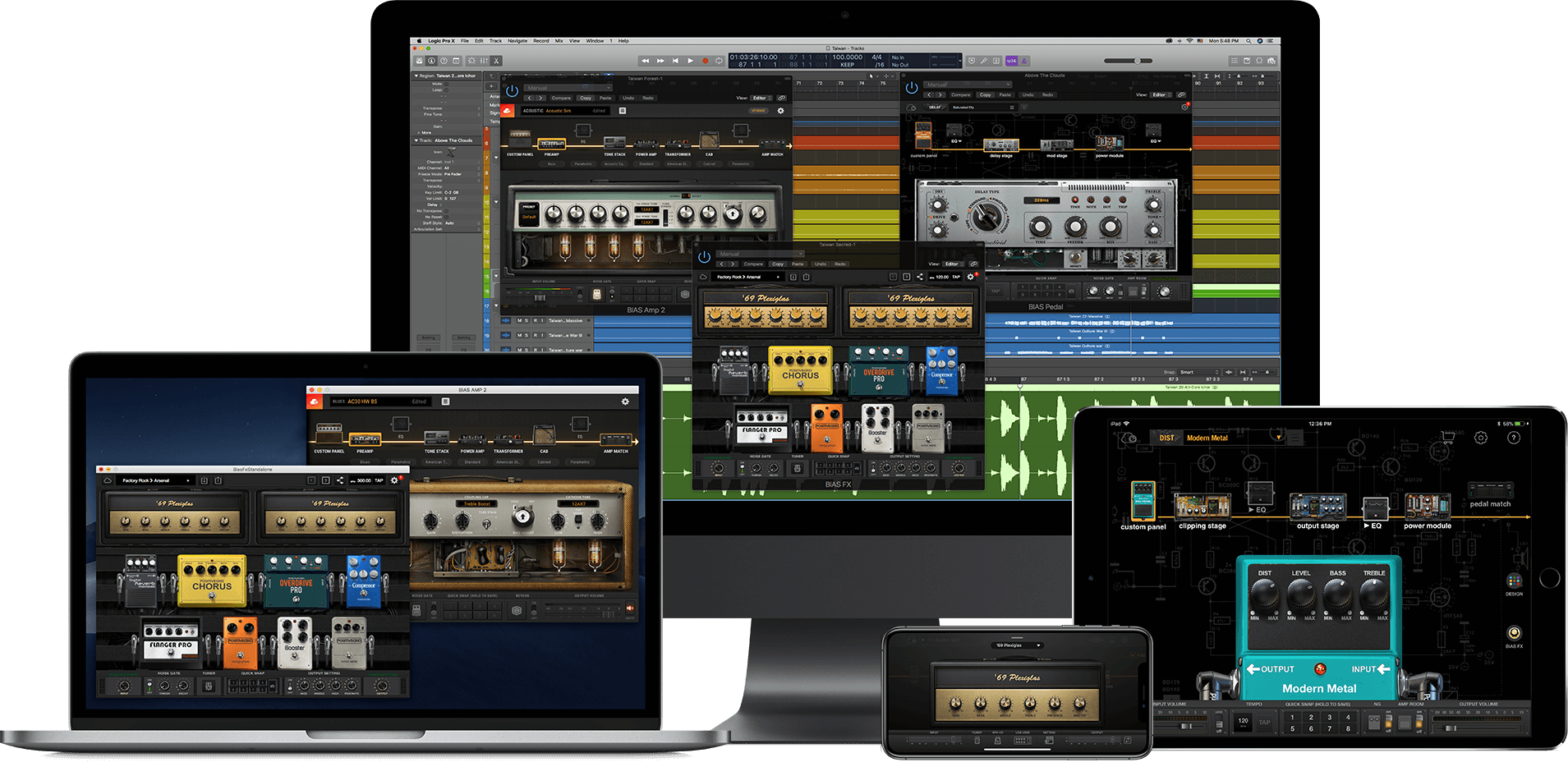Click the tone cloud icon in MacBook BIAS AMP 2
The image size is (1568, 762).
click(314, 402)
